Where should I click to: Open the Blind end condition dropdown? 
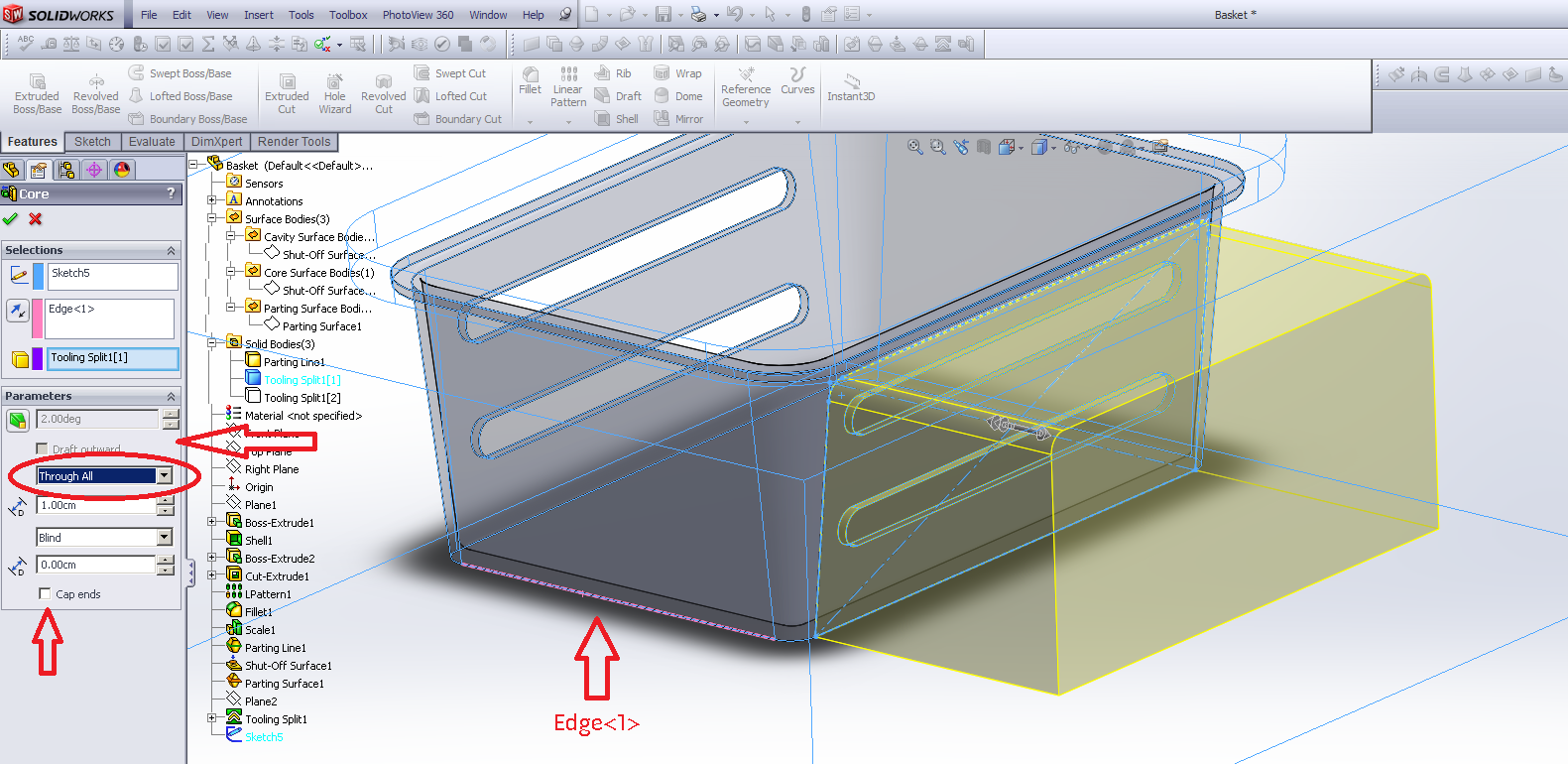click(x=165, y=538)
